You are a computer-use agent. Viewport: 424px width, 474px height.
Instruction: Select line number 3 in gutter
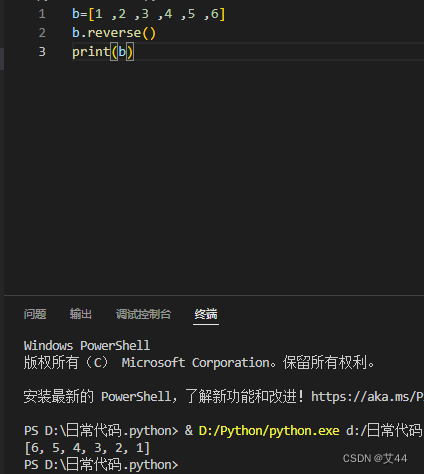[x=42, y=52]
